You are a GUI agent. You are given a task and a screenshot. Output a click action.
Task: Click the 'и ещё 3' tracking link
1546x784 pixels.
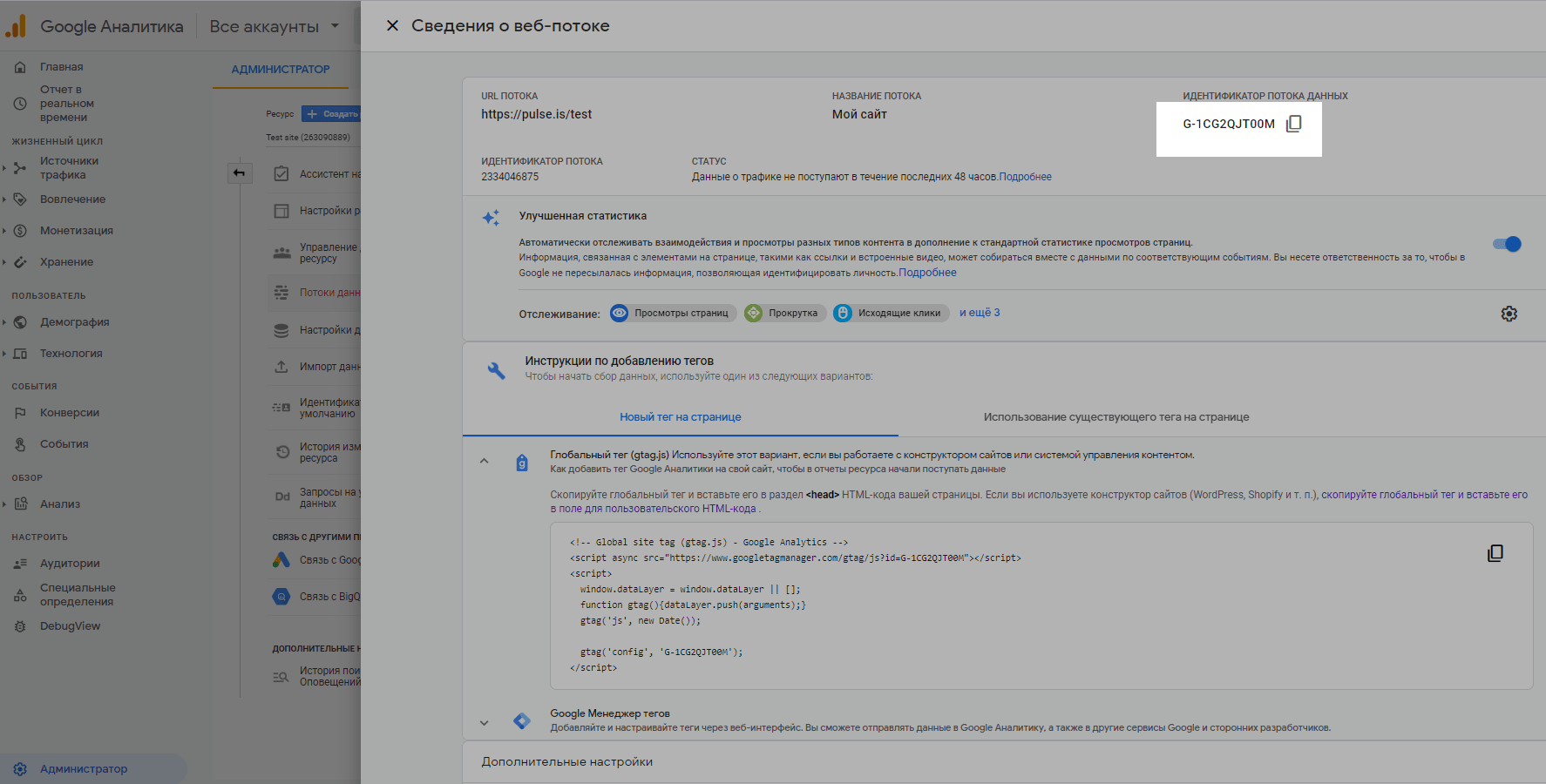[980, 313]
